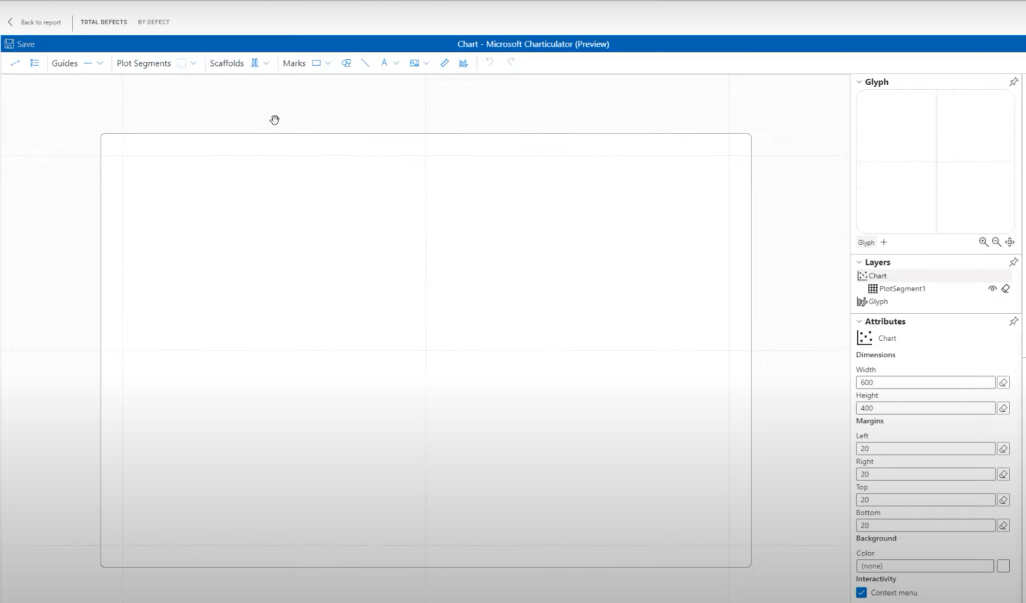The height and width of the screenshot is (603, 1026).
Task: Pin the Attributes panel
Action: tap(1014, 321)
